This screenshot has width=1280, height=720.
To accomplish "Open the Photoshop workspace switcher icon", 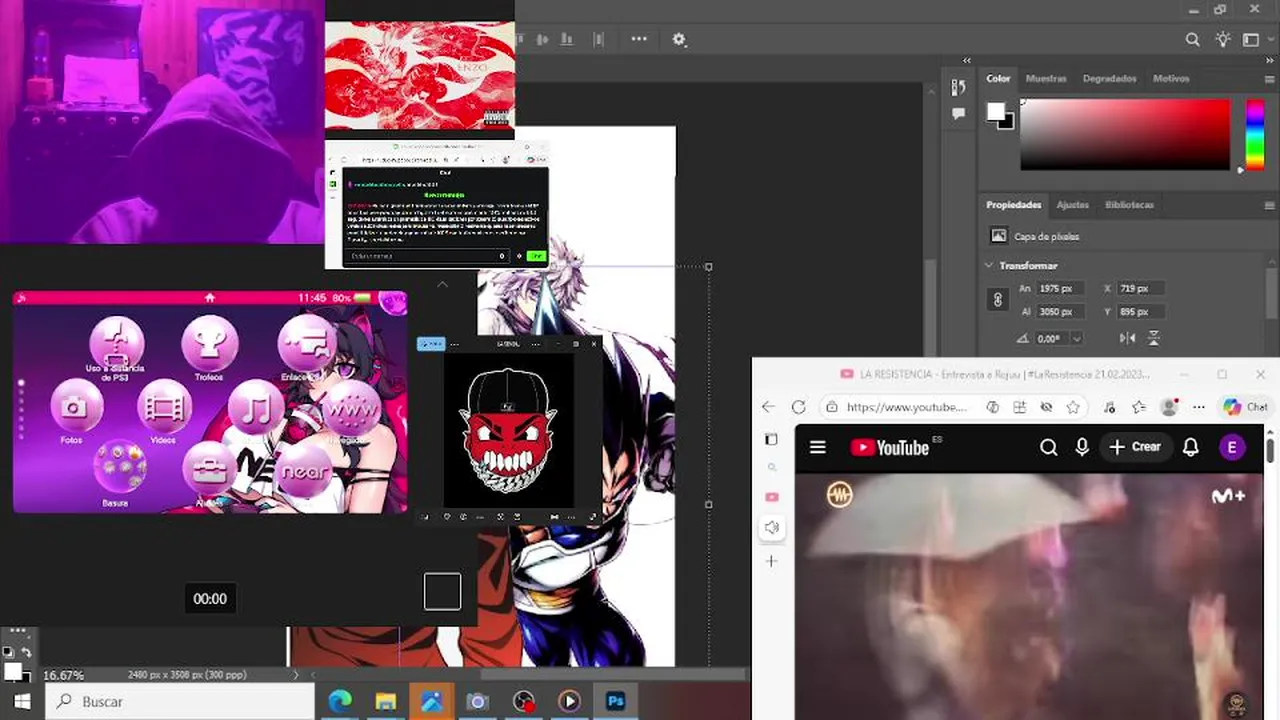I will (1251, 40).
